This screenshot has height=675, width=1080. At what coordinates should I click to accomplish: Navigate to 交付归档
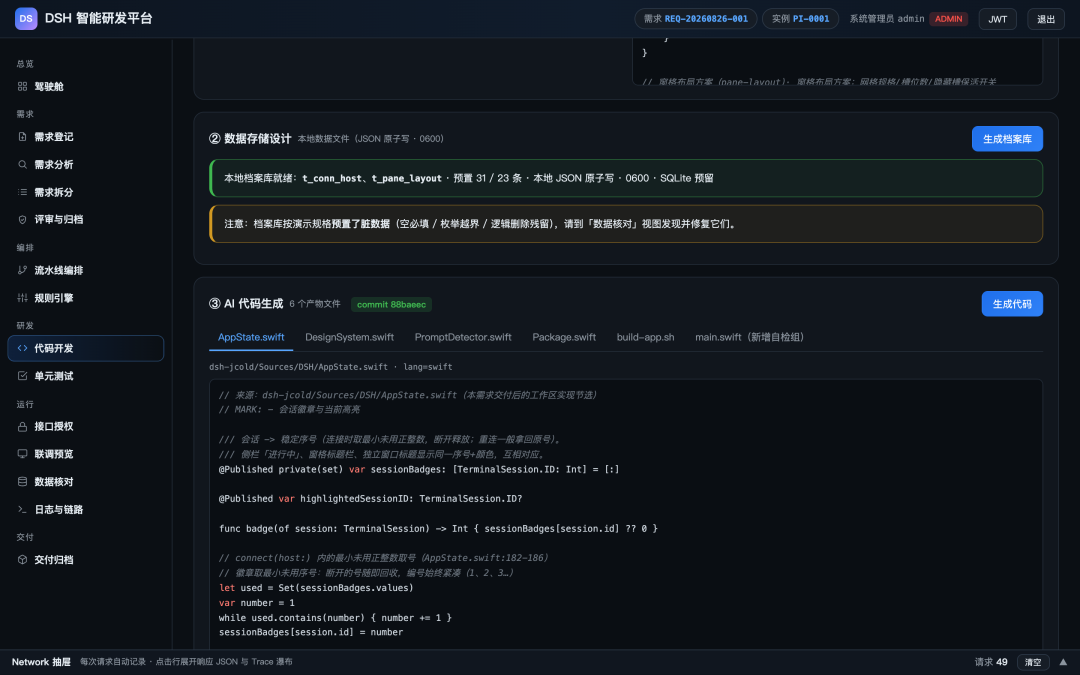[x=85, y=560]
